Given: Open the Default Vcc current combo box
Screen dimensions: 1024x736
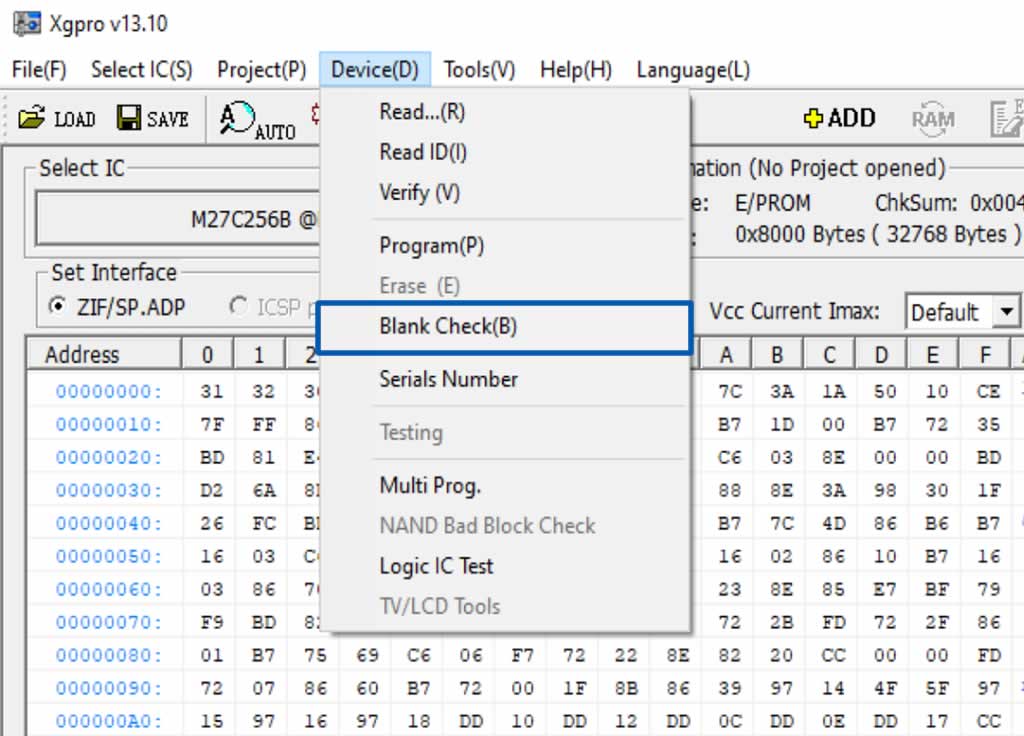Looking at the screenshot, I should pos(963,312).
